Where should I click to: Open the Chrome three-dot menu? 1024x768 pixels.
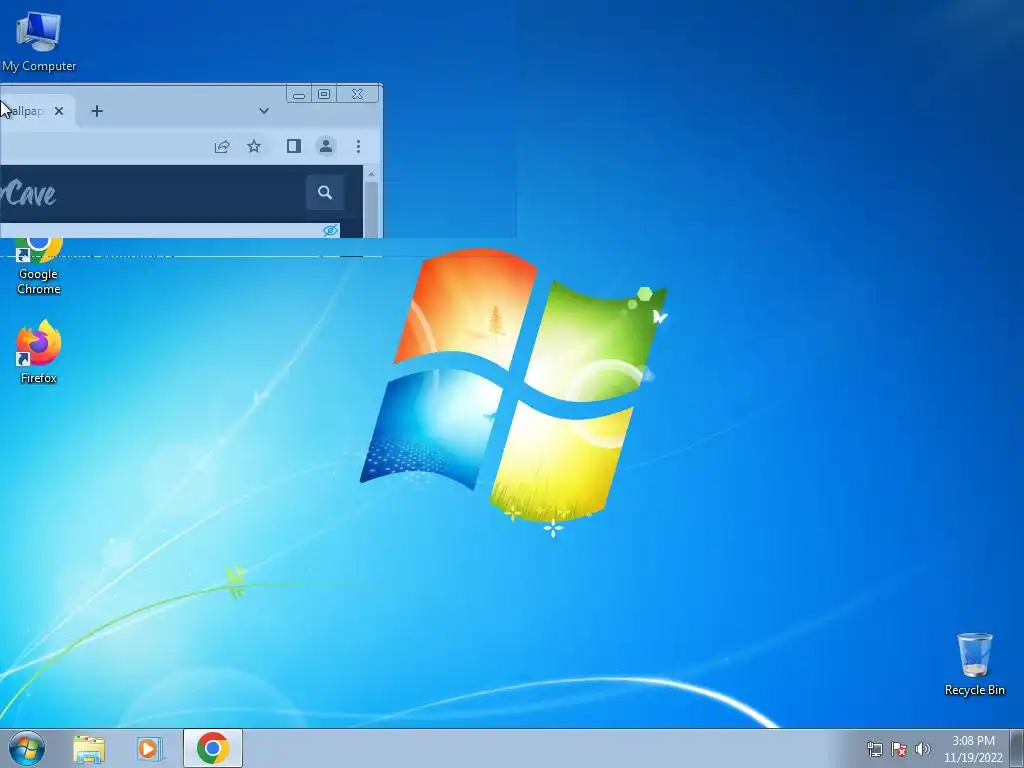click(x=358, y=146)
